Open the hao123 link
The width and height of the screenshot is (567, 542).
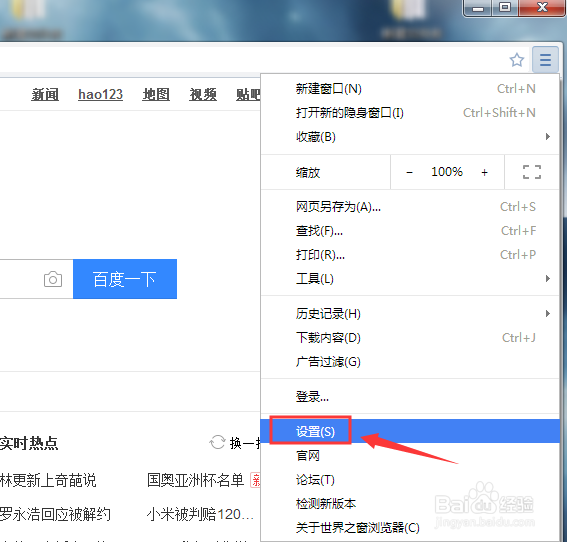tap(101, 94)
